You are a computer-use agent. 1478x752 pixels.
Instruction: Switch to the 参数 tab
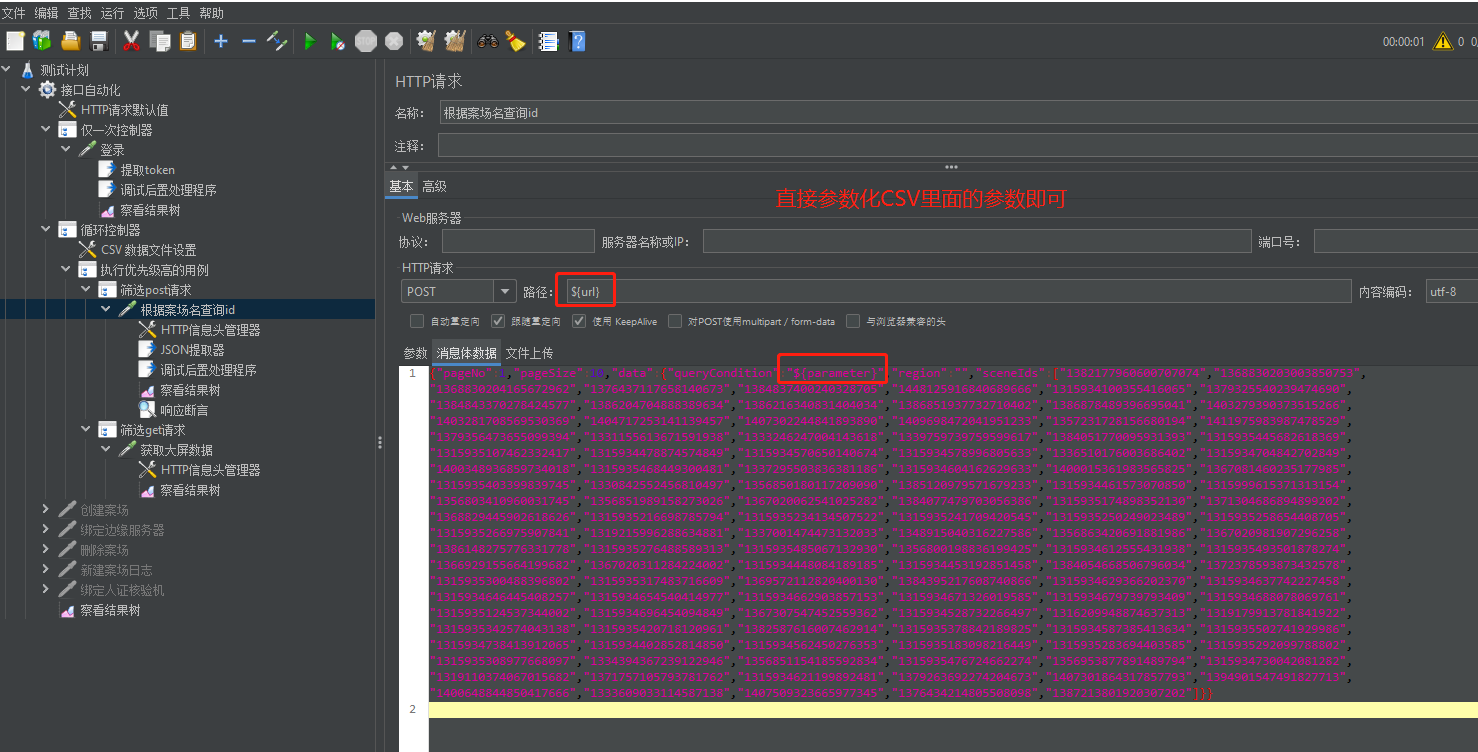click(415, 353)
